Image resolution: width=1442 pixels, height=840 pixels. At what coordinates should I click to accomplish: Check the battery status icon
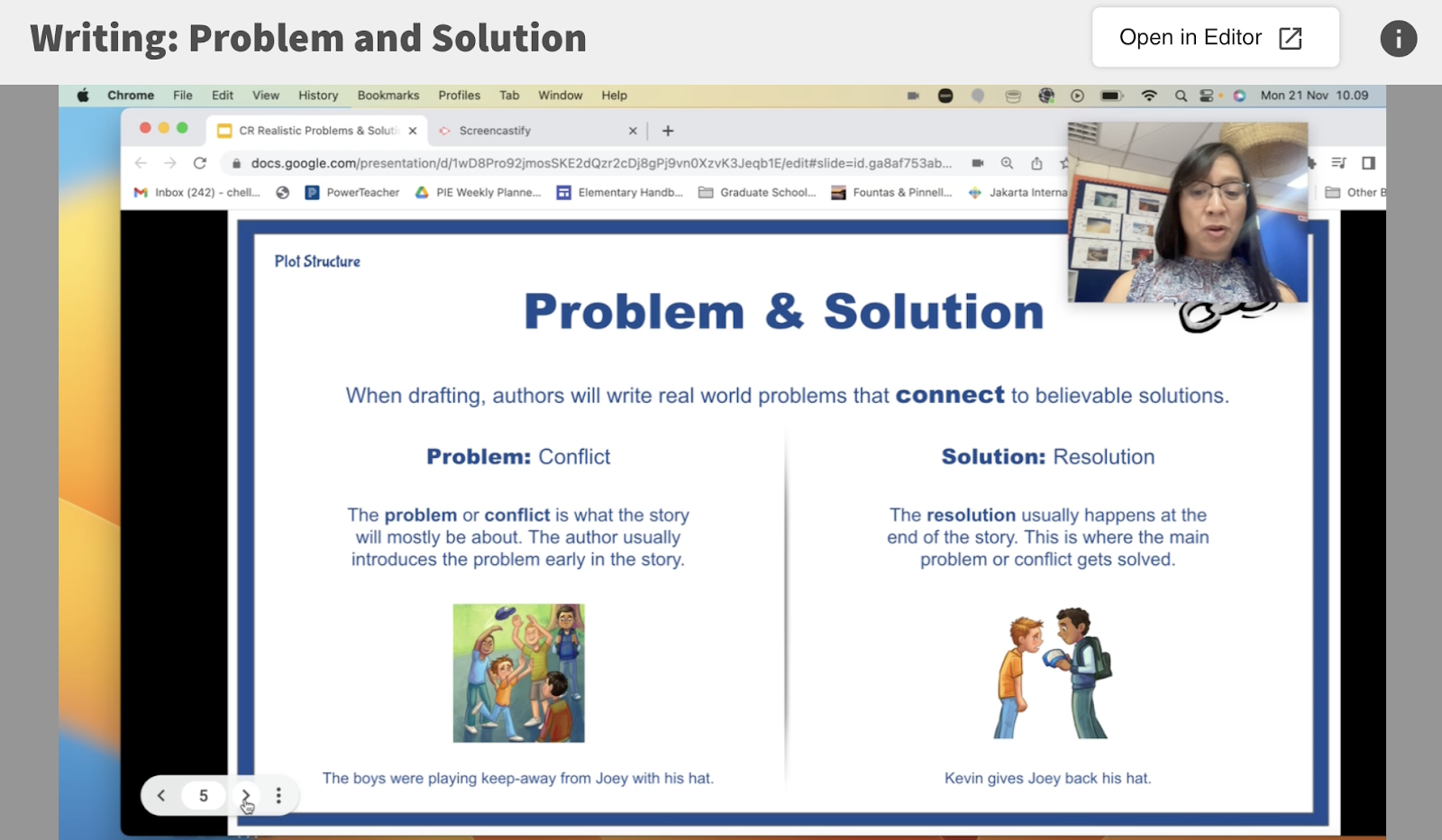[1112, 96]
